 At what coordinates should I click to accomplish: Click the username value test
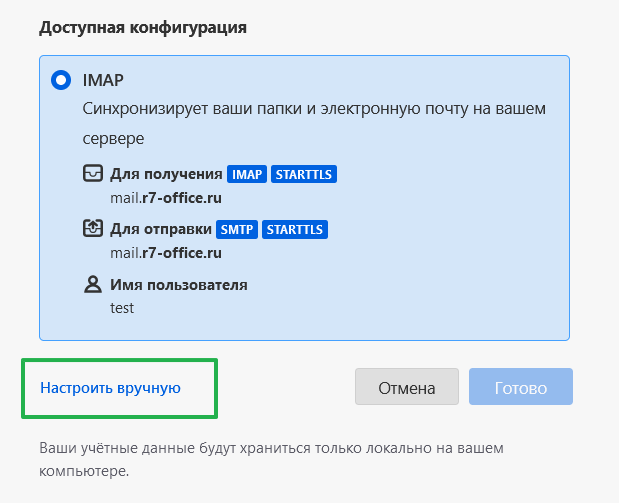point(122,308)
